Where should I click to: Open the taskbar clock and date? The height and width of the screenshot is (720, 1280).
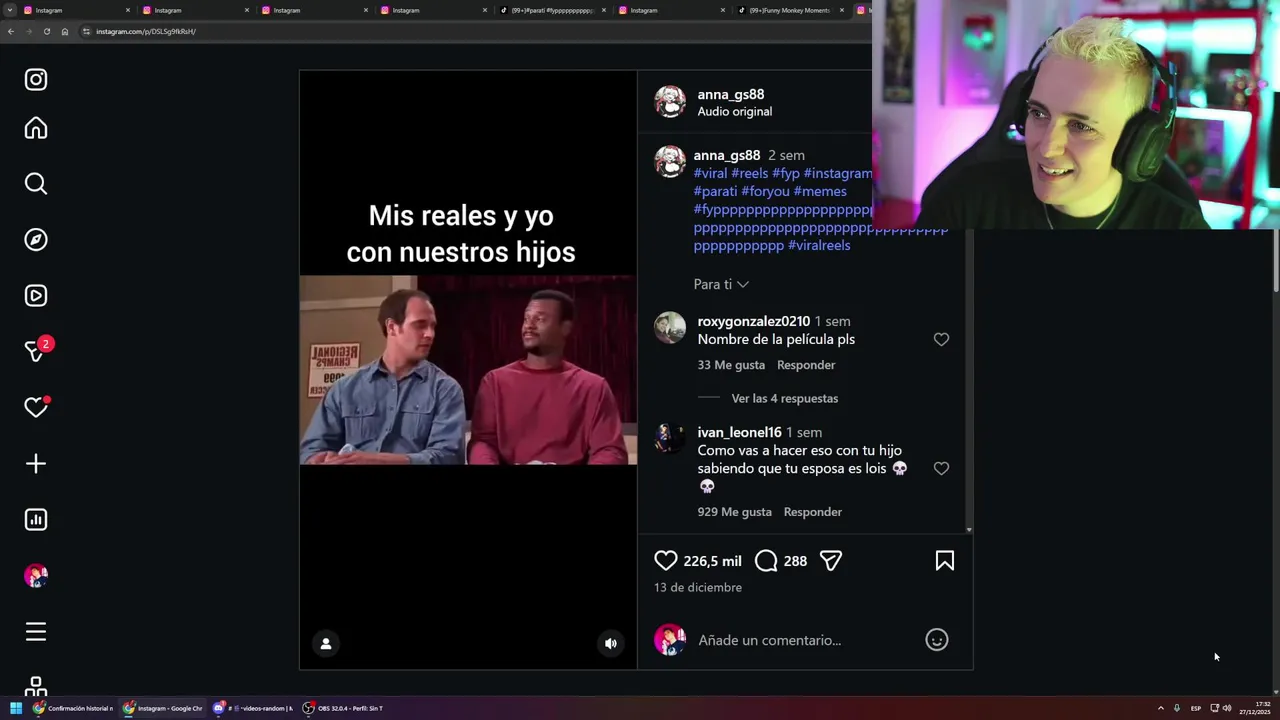pyautogui.click(x=1255, y=708)
